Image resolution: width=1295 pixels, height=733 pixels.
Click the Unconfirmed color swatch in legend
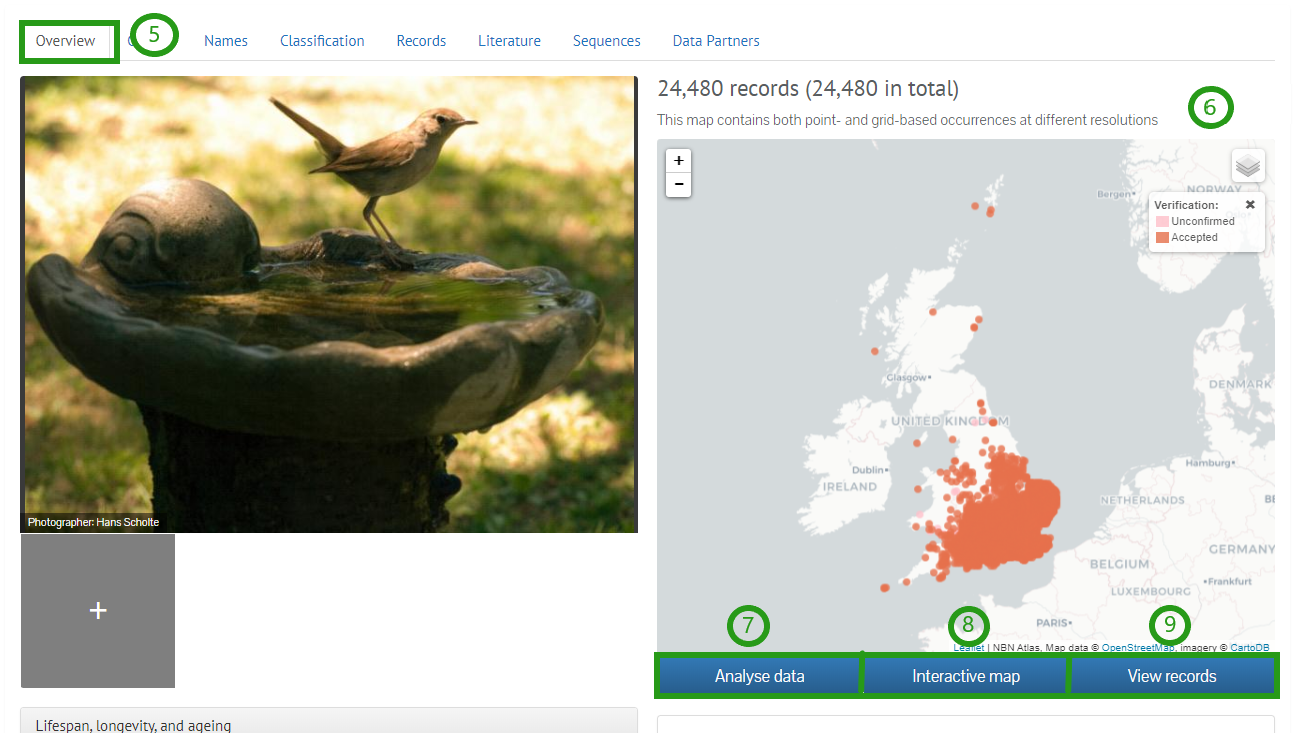point(1162,222)
